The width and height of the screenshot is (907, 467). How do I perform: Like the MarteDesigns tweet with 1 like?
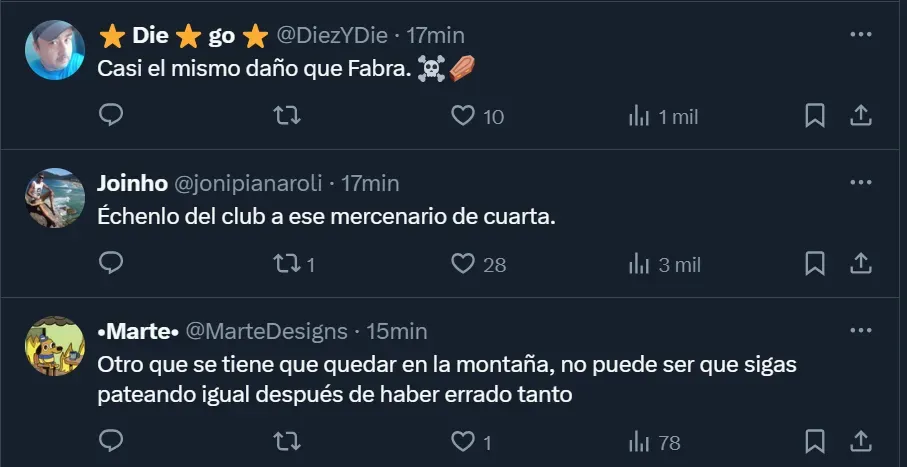pyautogui.click(x=463, y=441)
